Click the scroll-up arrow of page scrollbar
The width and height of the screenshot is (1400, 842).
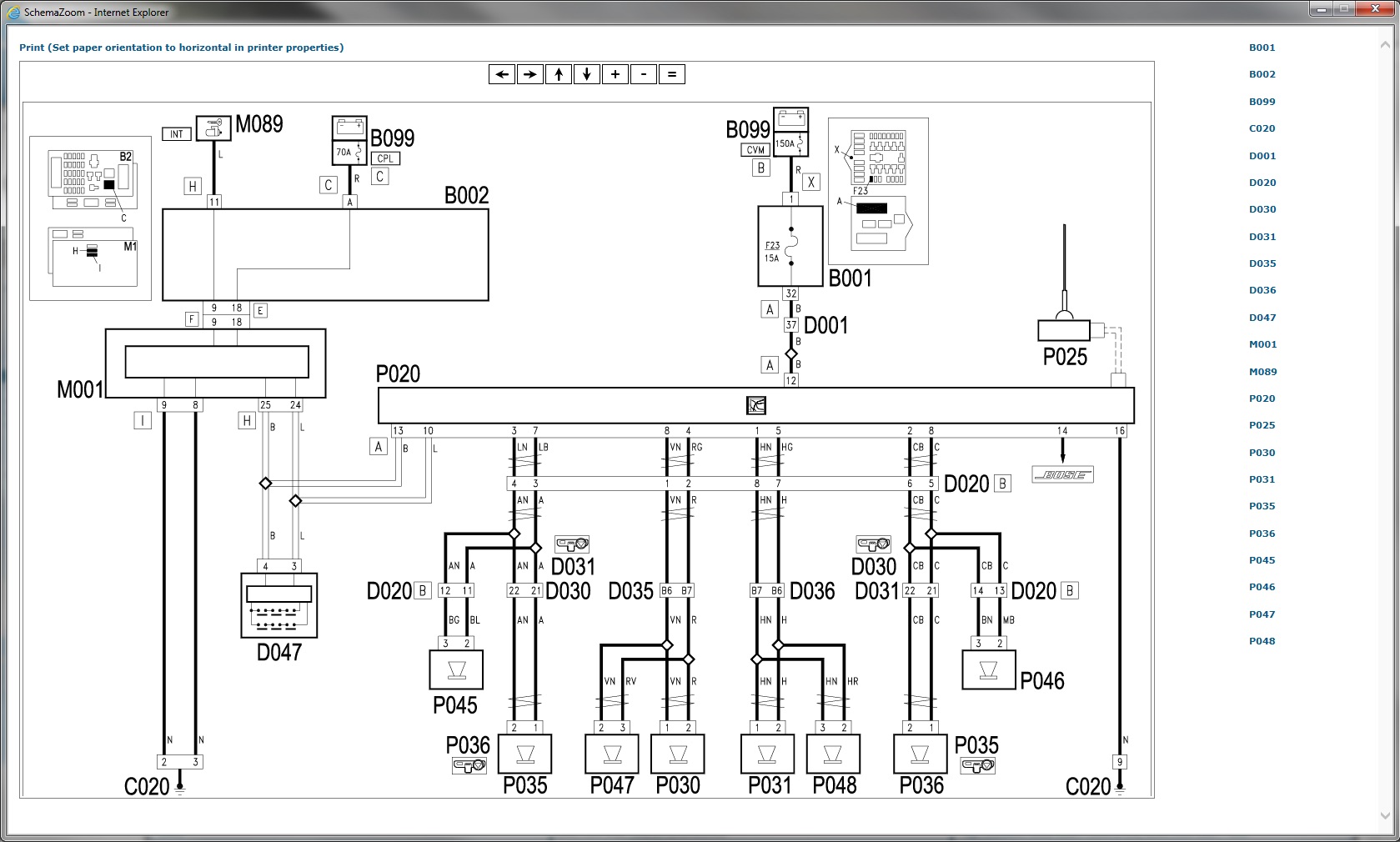[x=1386, y=46]
